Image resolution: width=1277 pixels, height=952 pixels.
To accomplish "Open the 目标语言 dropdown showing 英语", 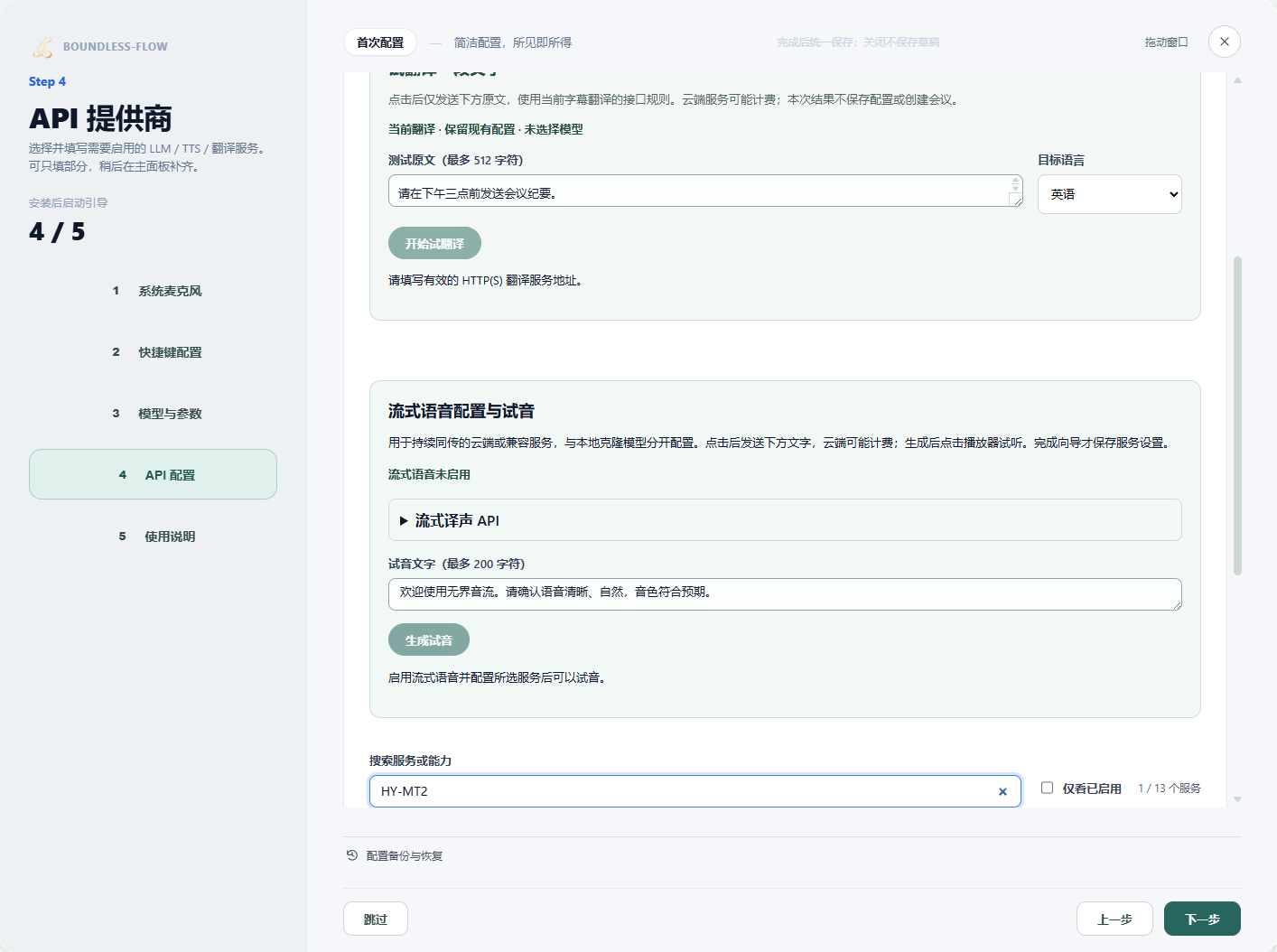I will click(x=1109, y=194).
